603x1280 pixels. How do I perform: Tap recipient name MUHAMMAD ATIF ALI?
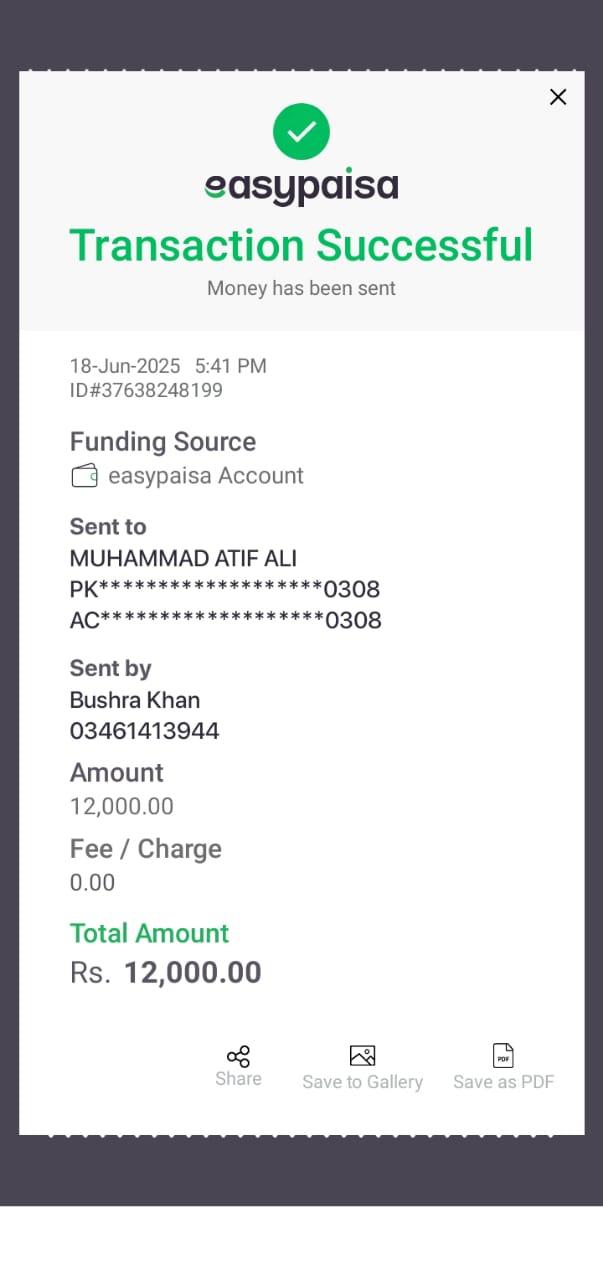[183, 558]
